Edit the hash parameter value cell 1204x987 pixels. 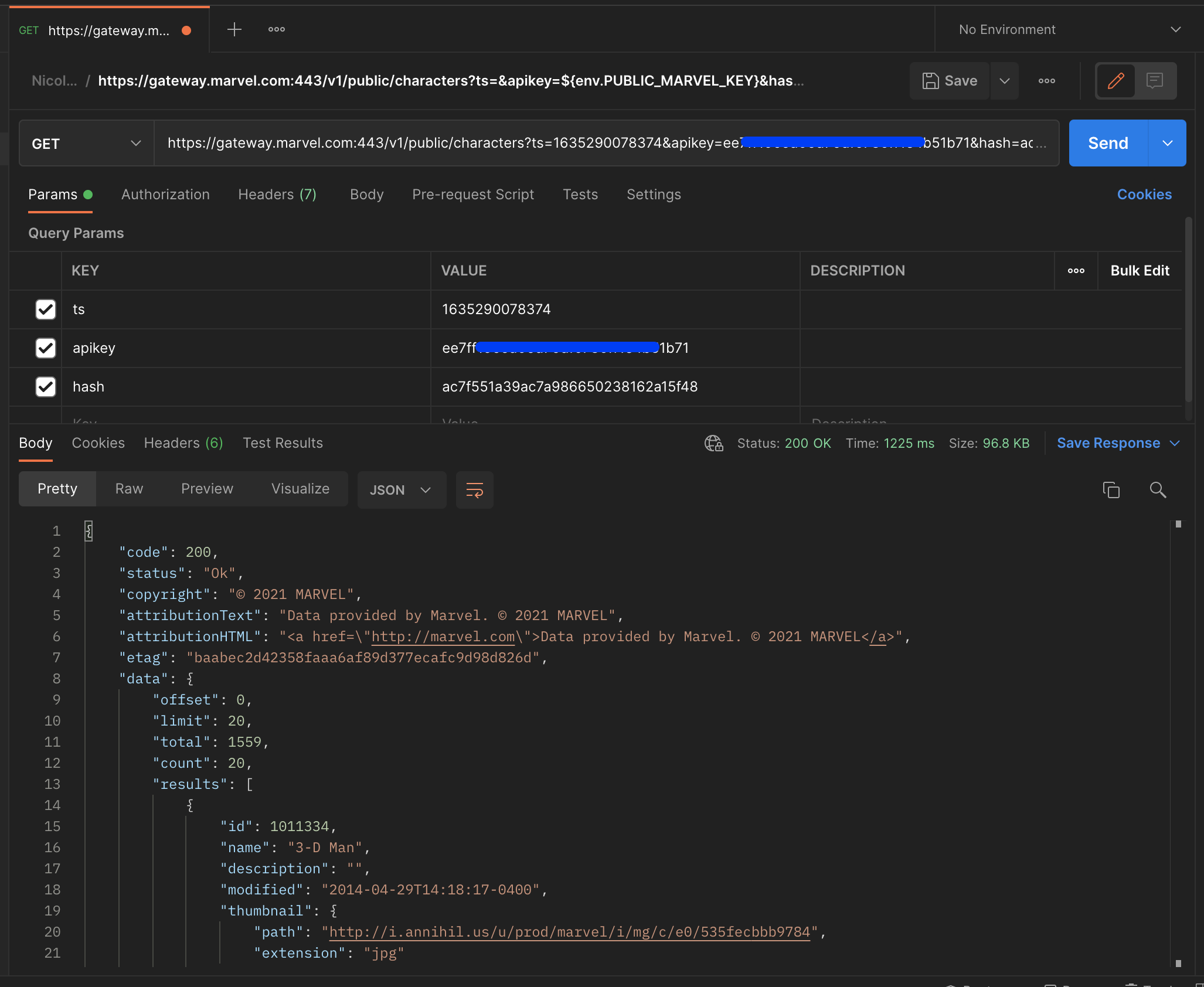615,387
